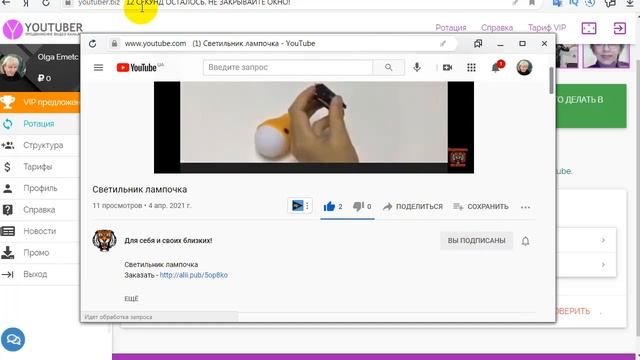This screenshot has height=360, width=640.
Task: Save the video via СОХРАНИТЬ
Action: pyautogui.click(x=481, y=207)
